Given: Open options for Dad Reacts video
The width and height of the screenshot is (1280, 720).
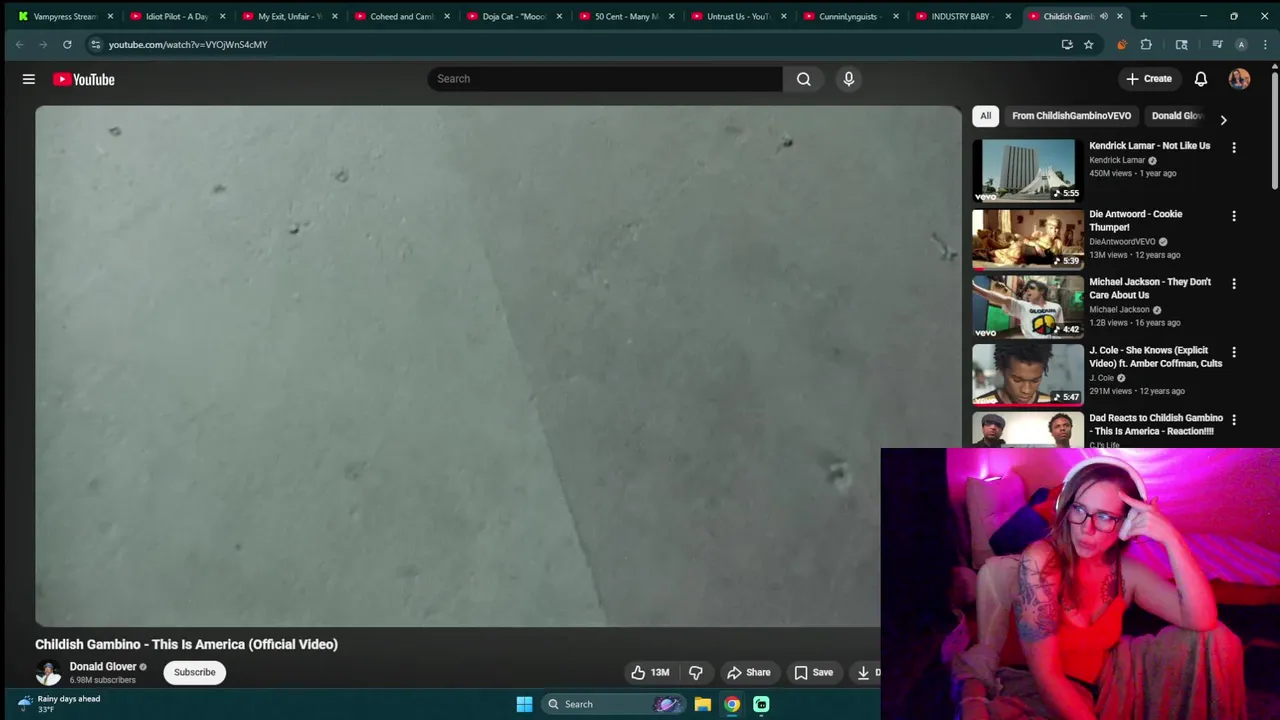Looking at the screenshot, I should [x=1234, y=420].
